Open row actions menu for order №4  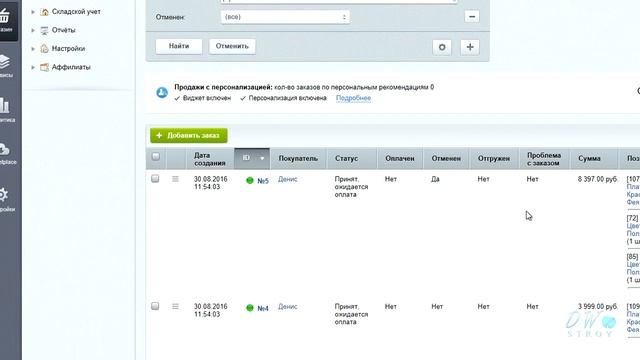pyautogui.click(x=176, y=306)
